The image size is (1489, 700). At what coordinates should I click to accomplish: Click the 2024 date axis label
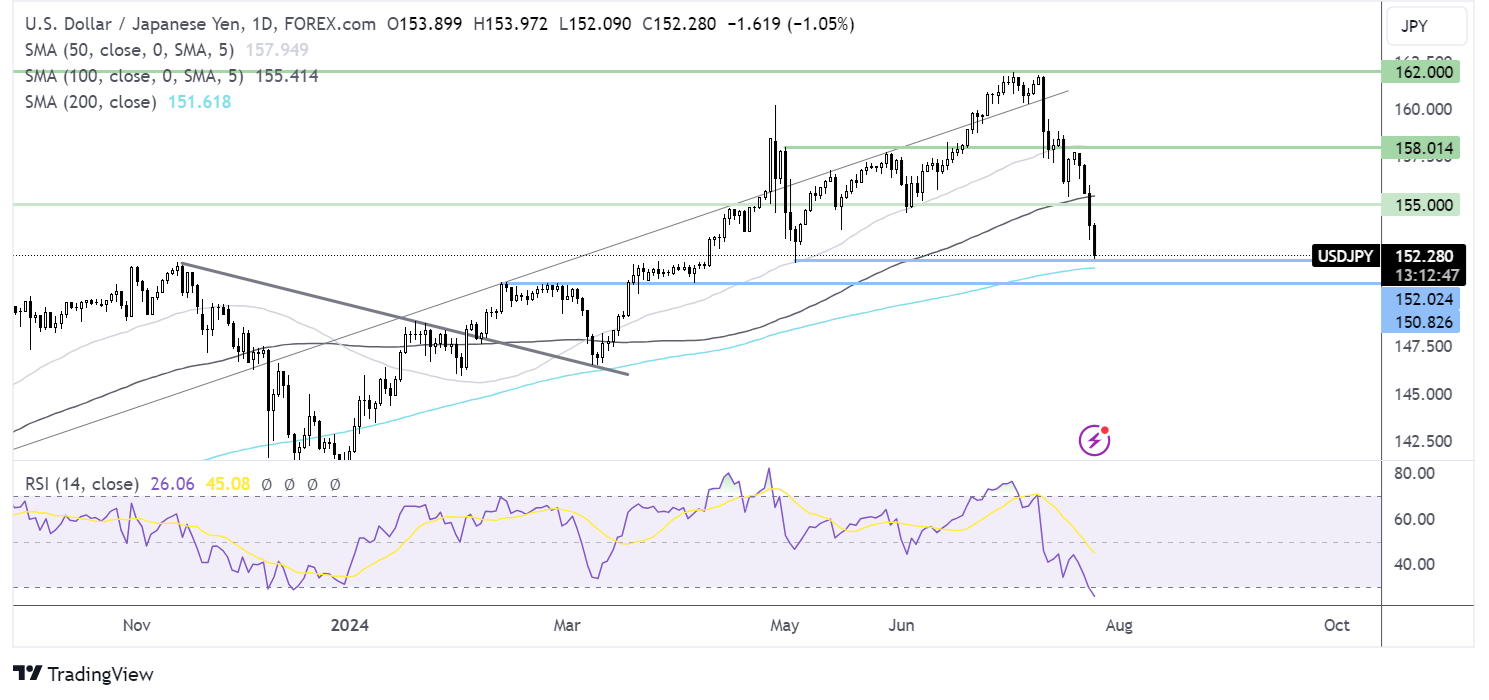349,625
